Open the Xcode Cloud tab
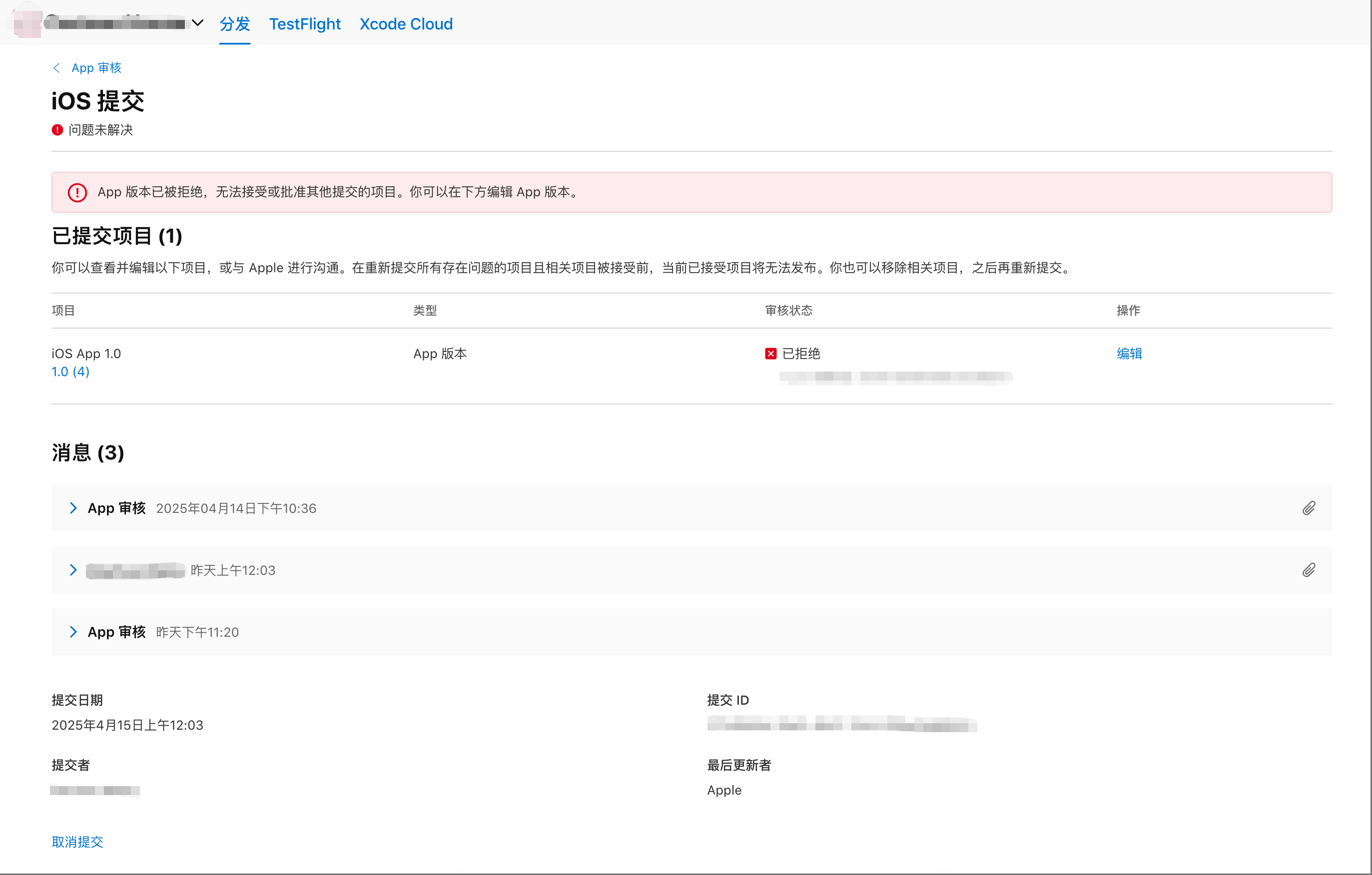The height and width of the screenshot is (875, 1372). click(x=406, y=24)
